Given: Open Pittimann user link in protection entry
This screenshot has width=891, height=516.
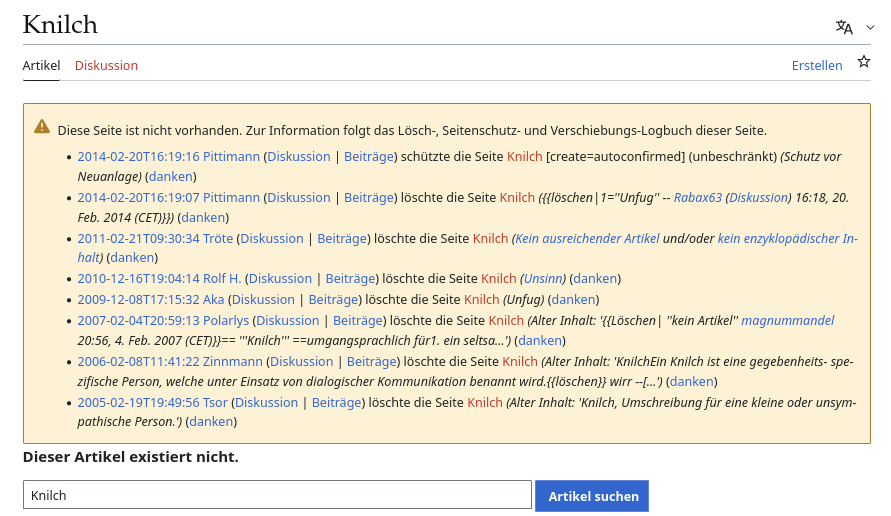Looking at the screenshot, I should click(231, 157).
